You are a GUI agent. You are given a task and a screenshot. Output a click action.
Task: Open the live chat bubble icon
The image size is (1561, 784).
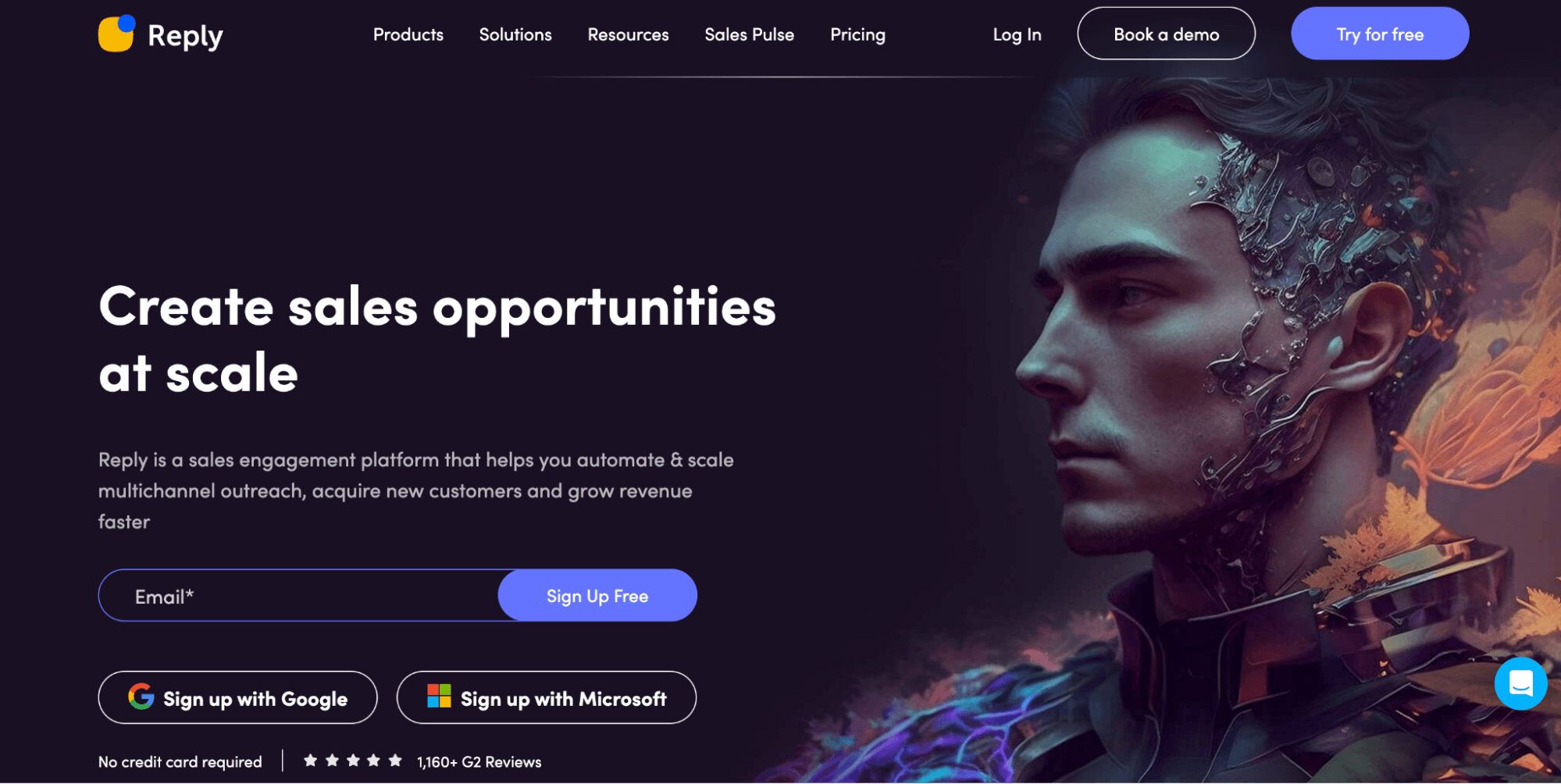click(1520, 683)
